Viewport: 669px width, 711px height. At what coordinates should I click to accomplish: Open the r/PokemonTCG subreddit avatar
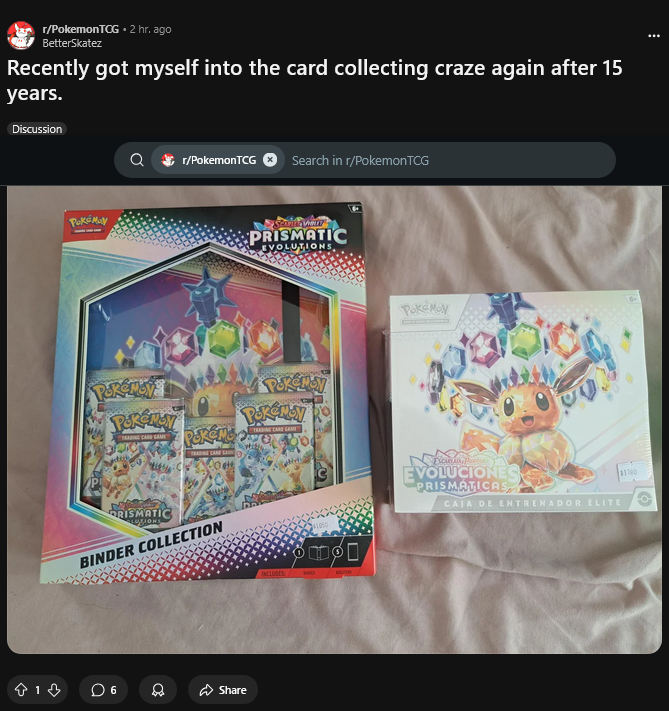click(x=21, y=35)
